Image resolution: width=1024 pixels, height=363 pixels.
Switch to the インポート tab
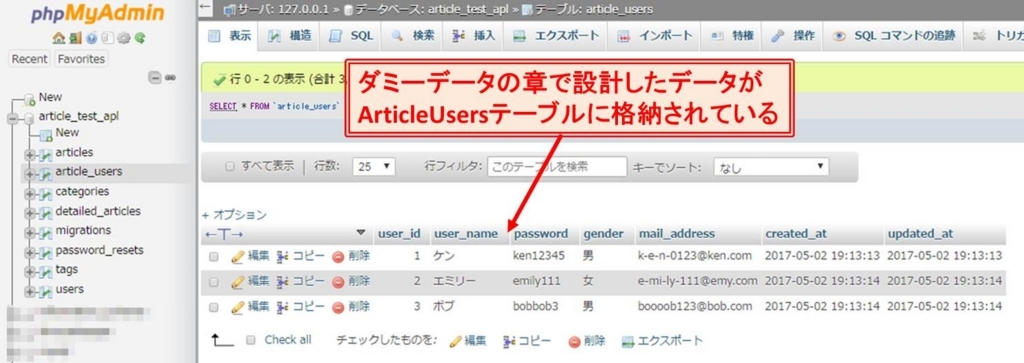[x=654, y=37]
